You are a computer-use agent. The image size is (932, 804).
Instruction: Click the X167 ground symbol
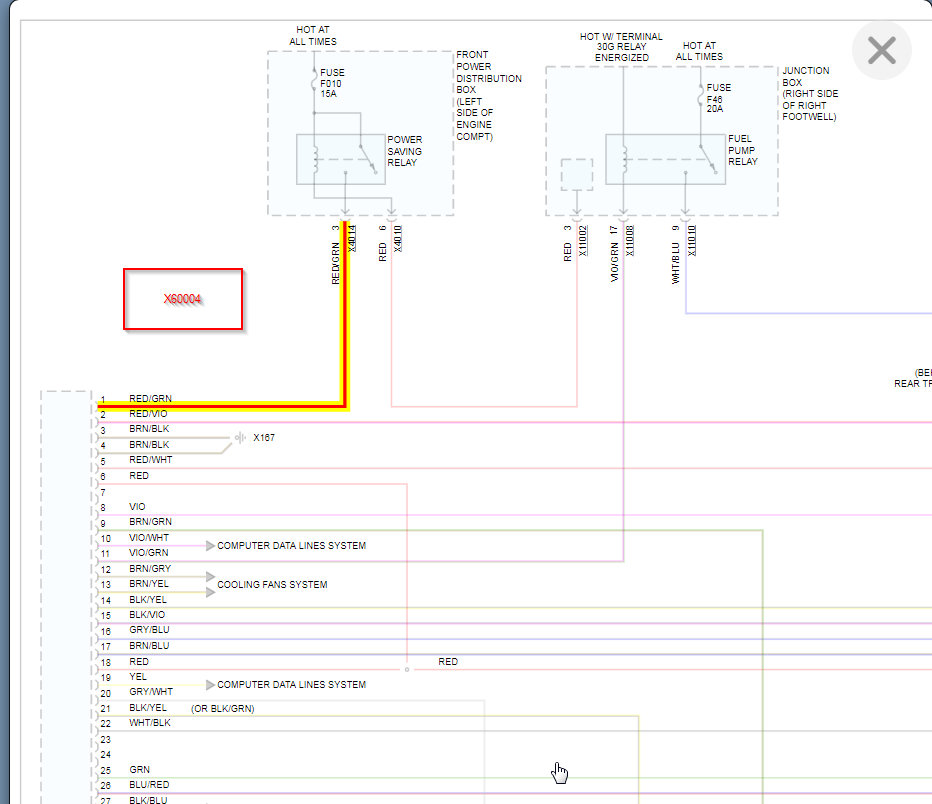pos(240,437)
